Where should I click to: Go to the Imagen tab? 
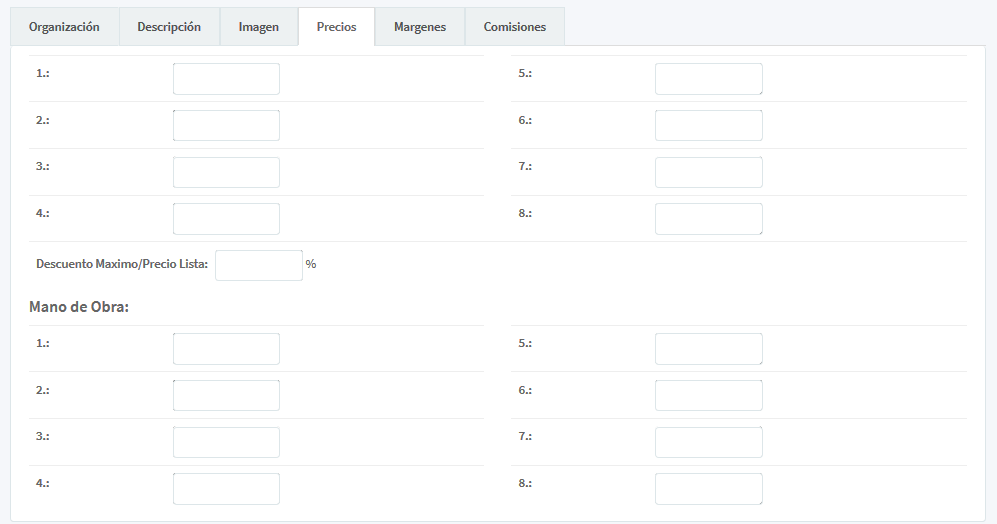tap(258, 27)
